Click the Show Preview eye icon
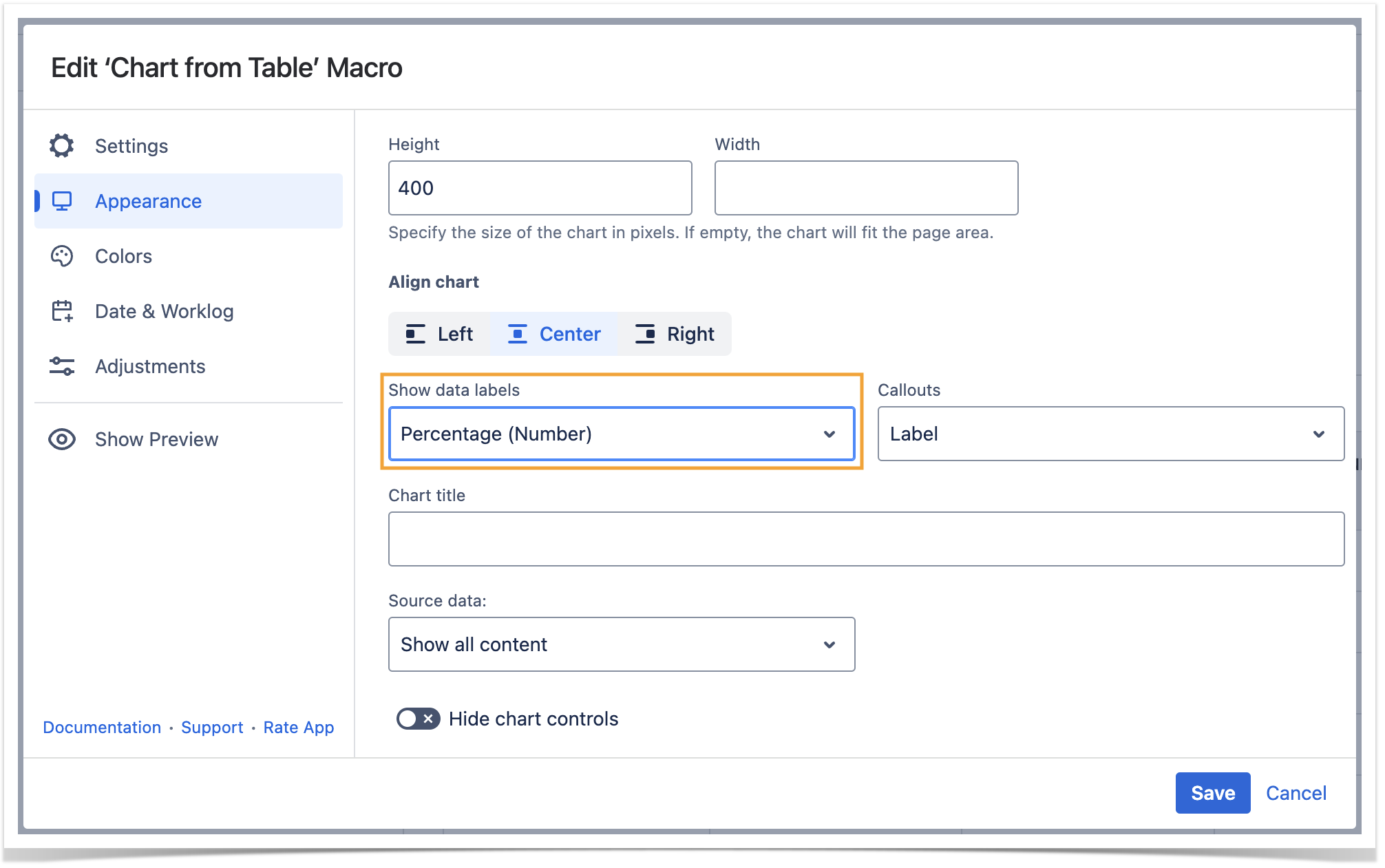 [62, 439]
